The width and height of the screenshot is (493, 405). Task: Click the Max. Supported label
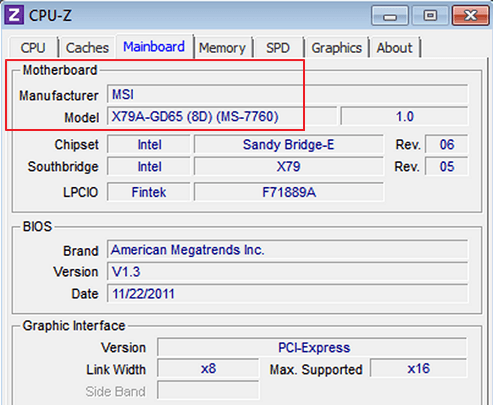[x=316, y=369]
